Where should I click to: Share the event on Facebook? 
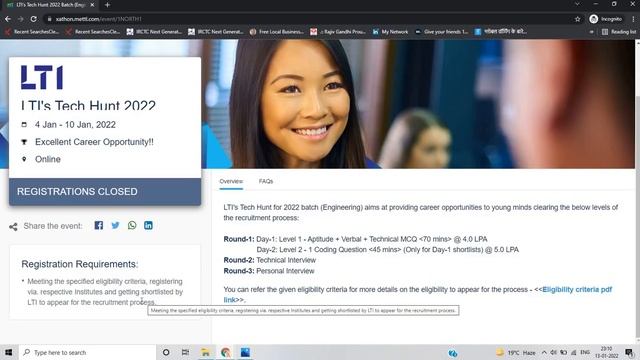coord(98,225)
